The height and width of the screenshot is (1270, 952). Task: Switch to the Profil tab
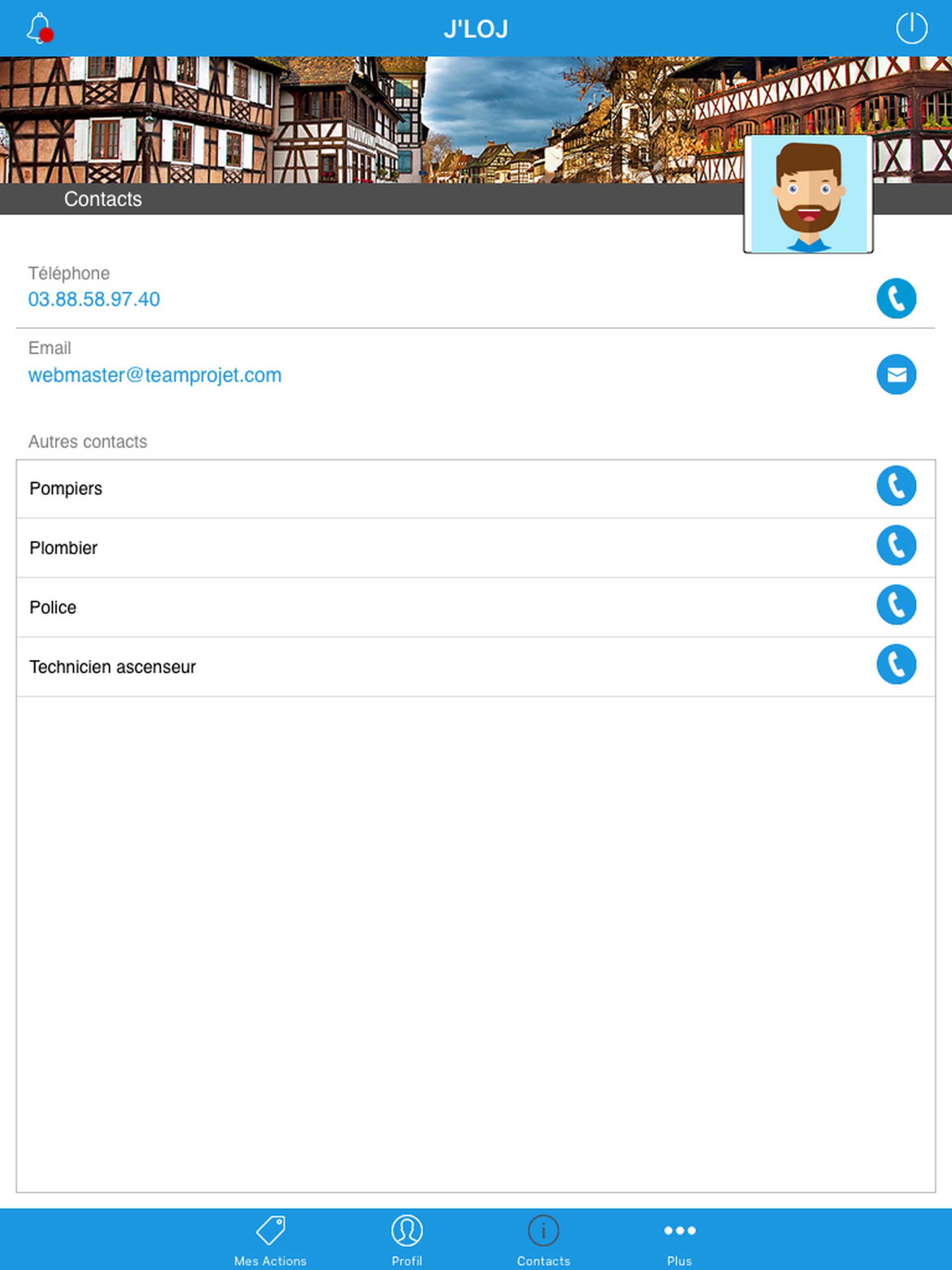click(407, 1240)
